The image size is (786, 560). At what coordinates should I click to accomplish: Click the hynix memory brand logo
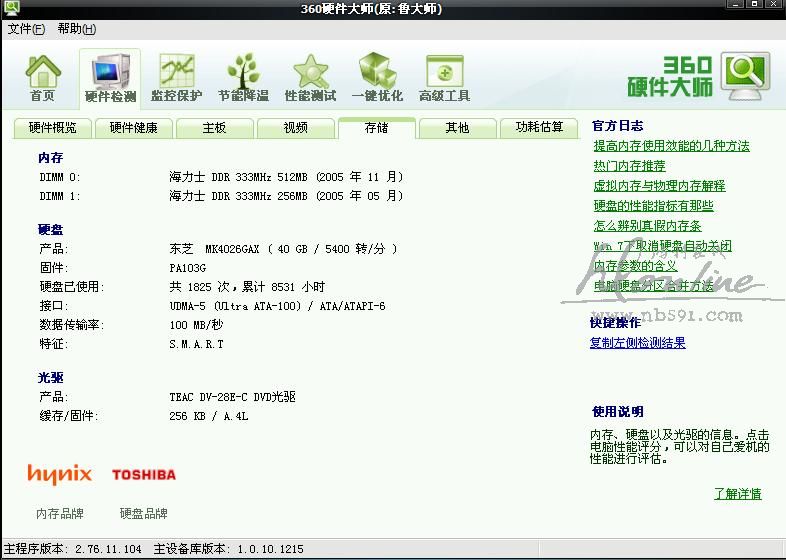click(x=60, y=475)
